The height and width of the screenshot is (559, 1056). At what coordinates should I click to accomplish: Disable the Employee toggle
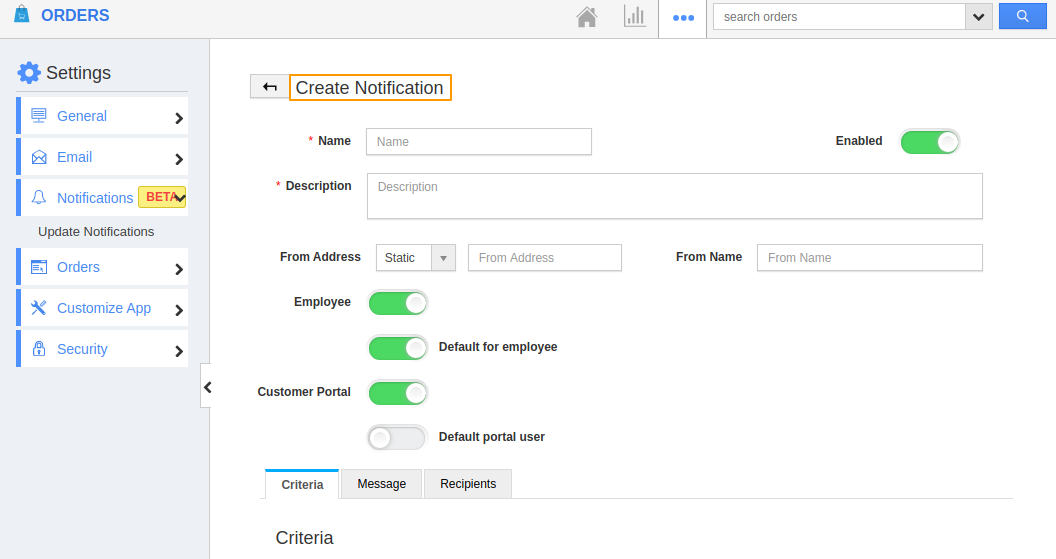(397, 303)
